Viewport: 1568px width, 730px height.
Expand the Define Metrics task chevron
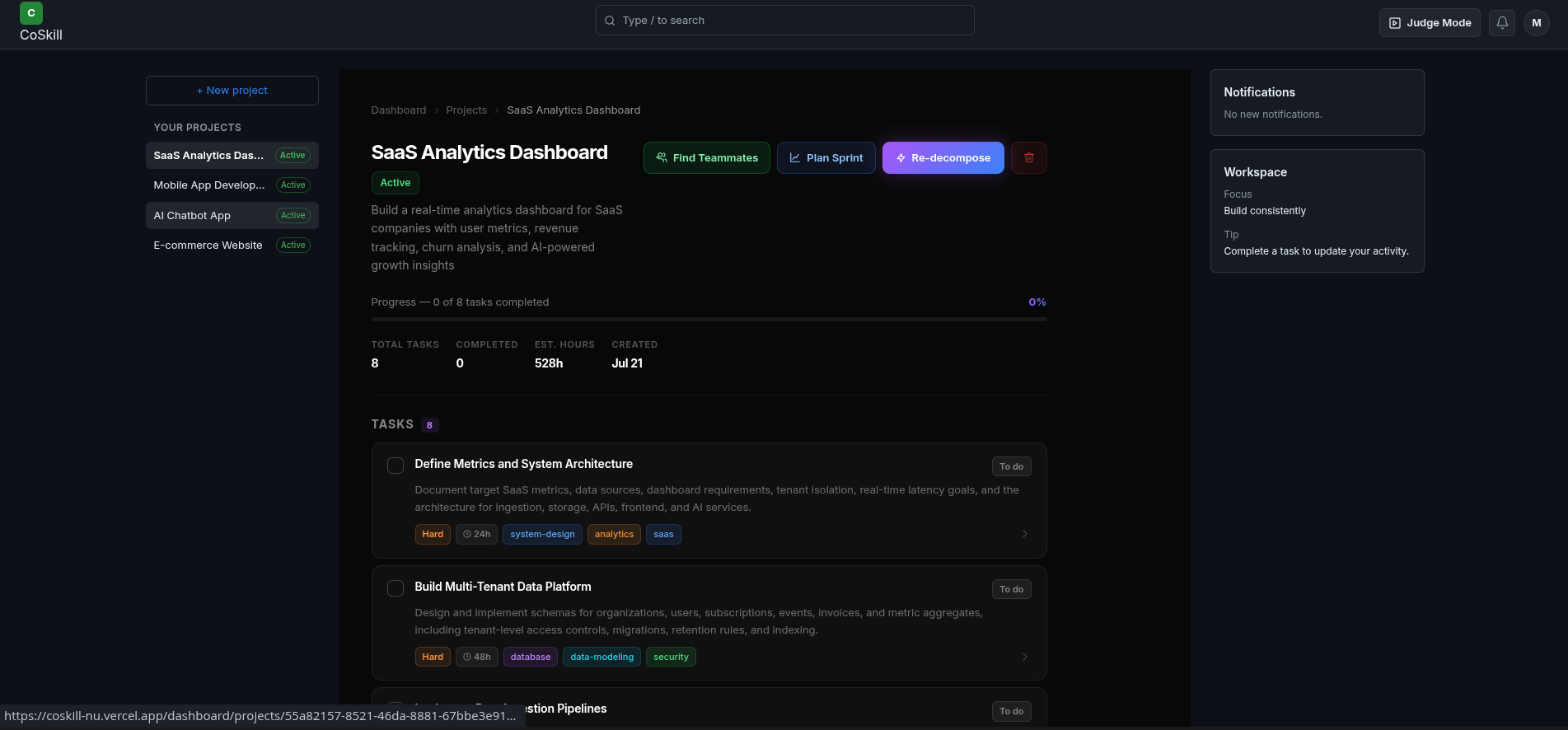click(x=1025, y=534)
